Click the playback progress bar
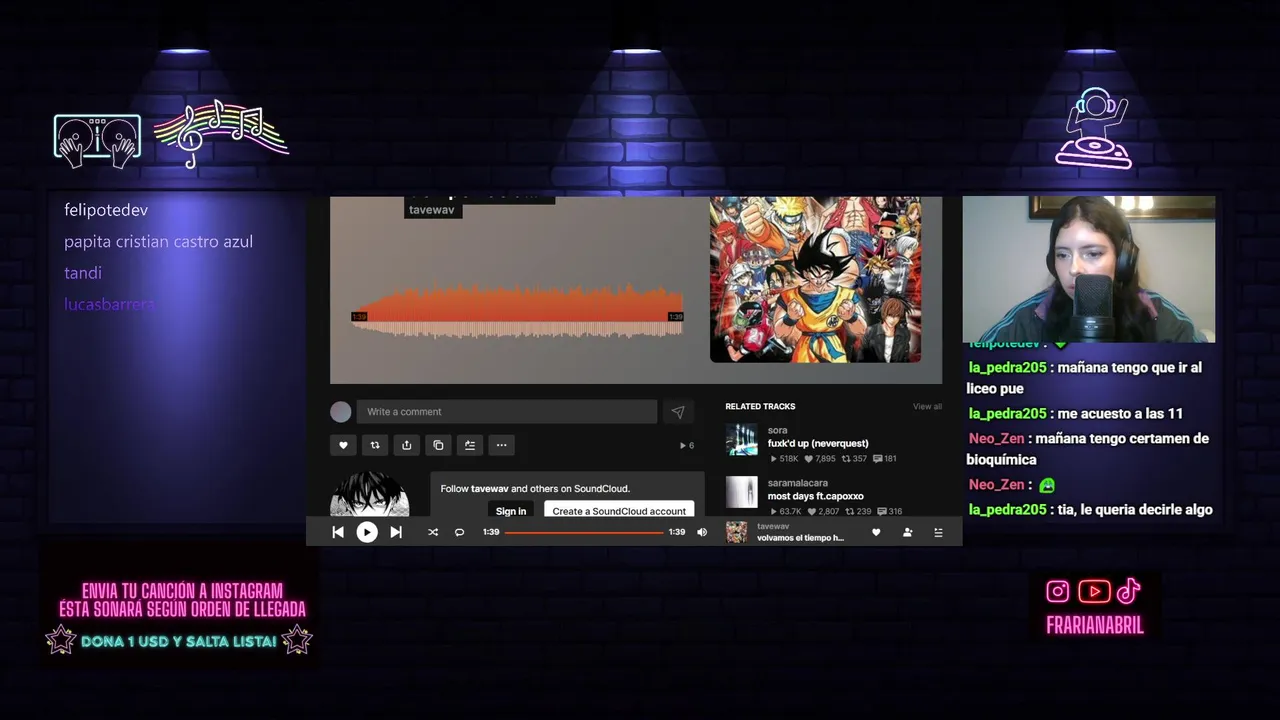The image size is (1280, 720). [x=584, y=532]
